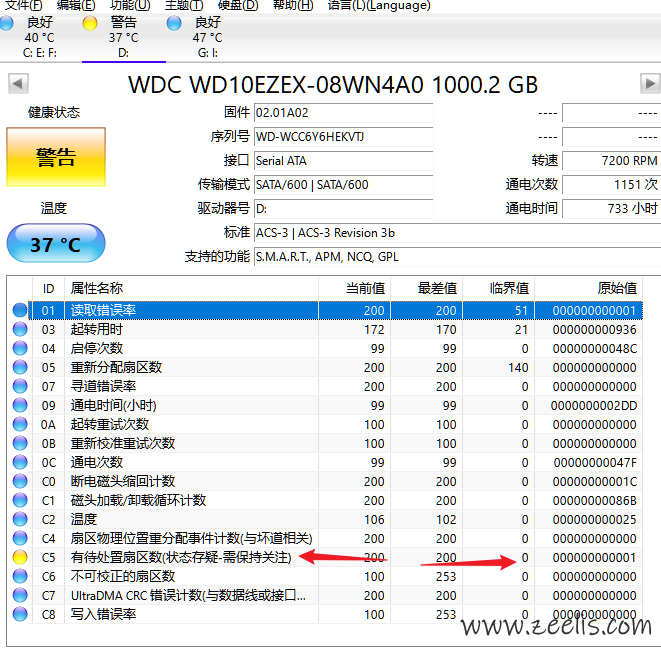Click the 属性名称 column header
Viewport: 661px width, 650px height.
191,289
